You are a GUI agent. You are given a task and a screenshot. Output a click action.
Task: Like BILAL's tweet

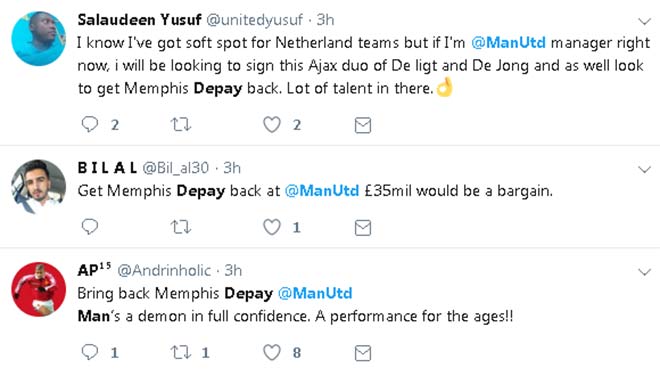coord(272,227)
